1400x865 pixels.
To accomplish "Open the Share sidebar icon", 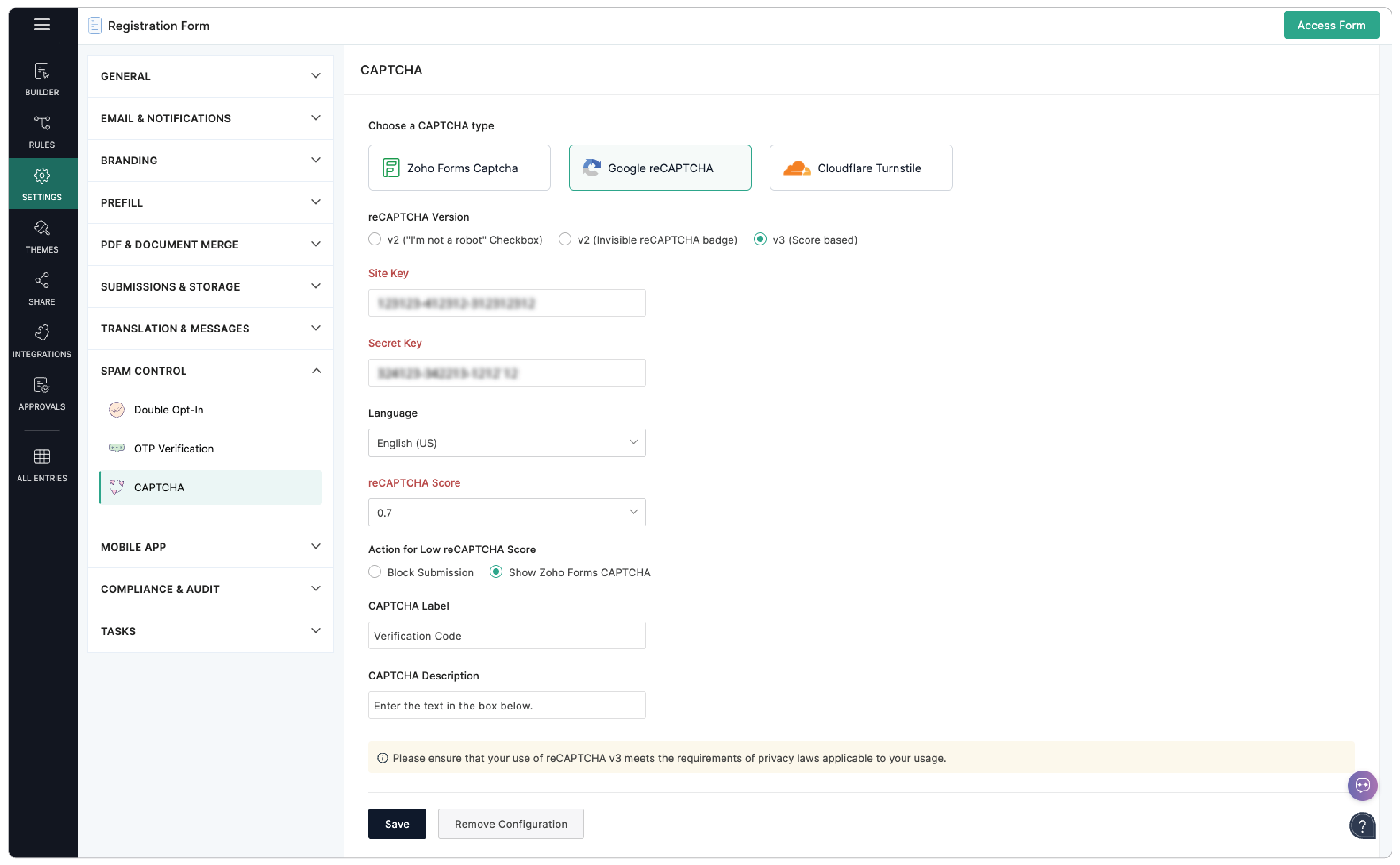I will click(x=42, y=288).
